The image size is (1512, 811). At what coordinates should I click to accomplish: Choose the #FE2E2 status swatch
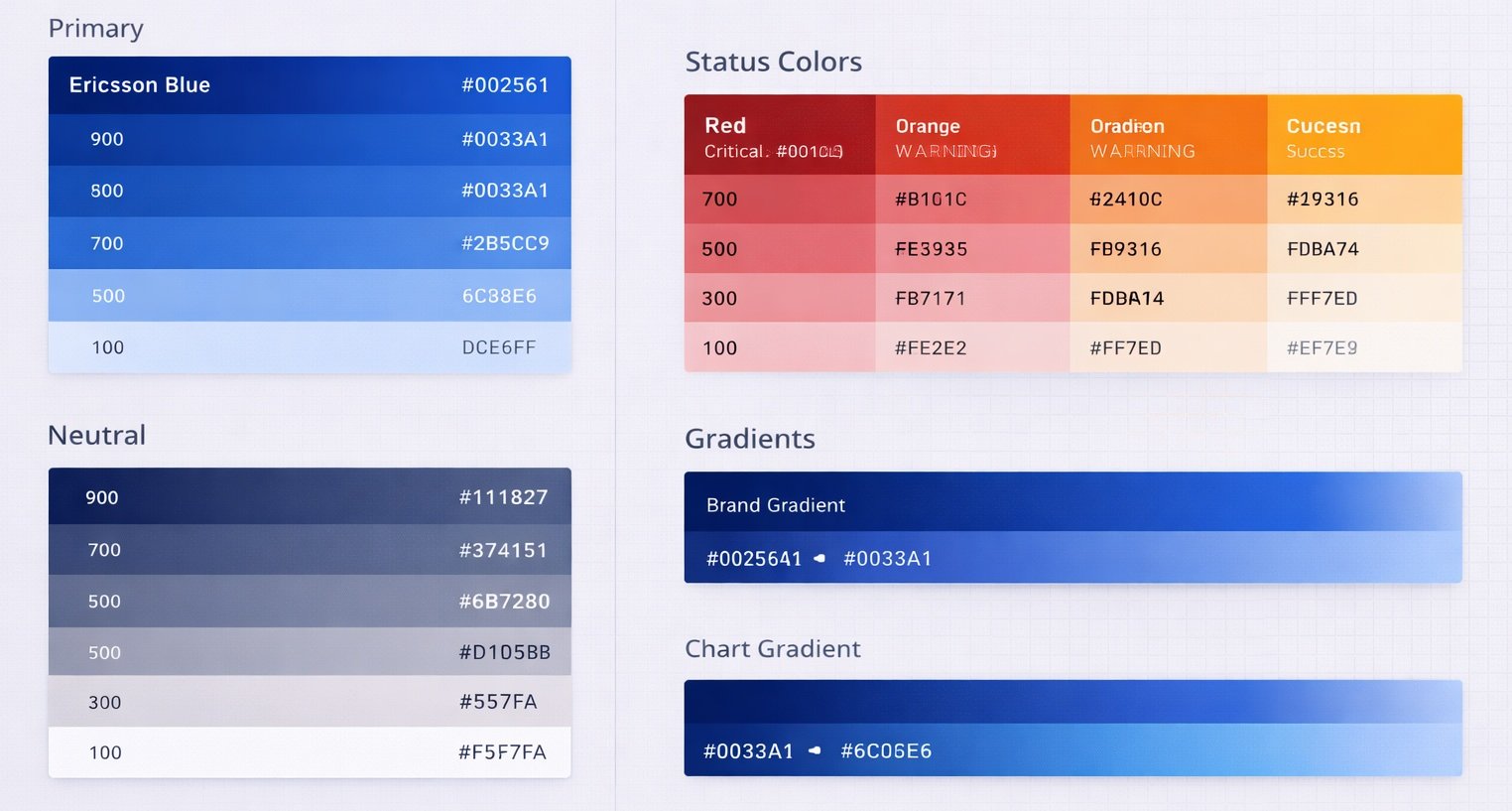(x=973, y=347)
